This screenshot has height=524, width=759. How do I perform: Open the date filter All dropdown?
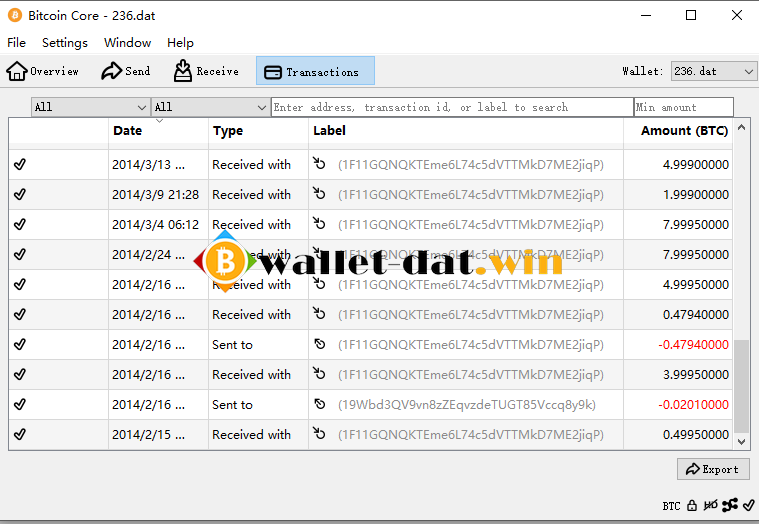[x=90, y=107]
